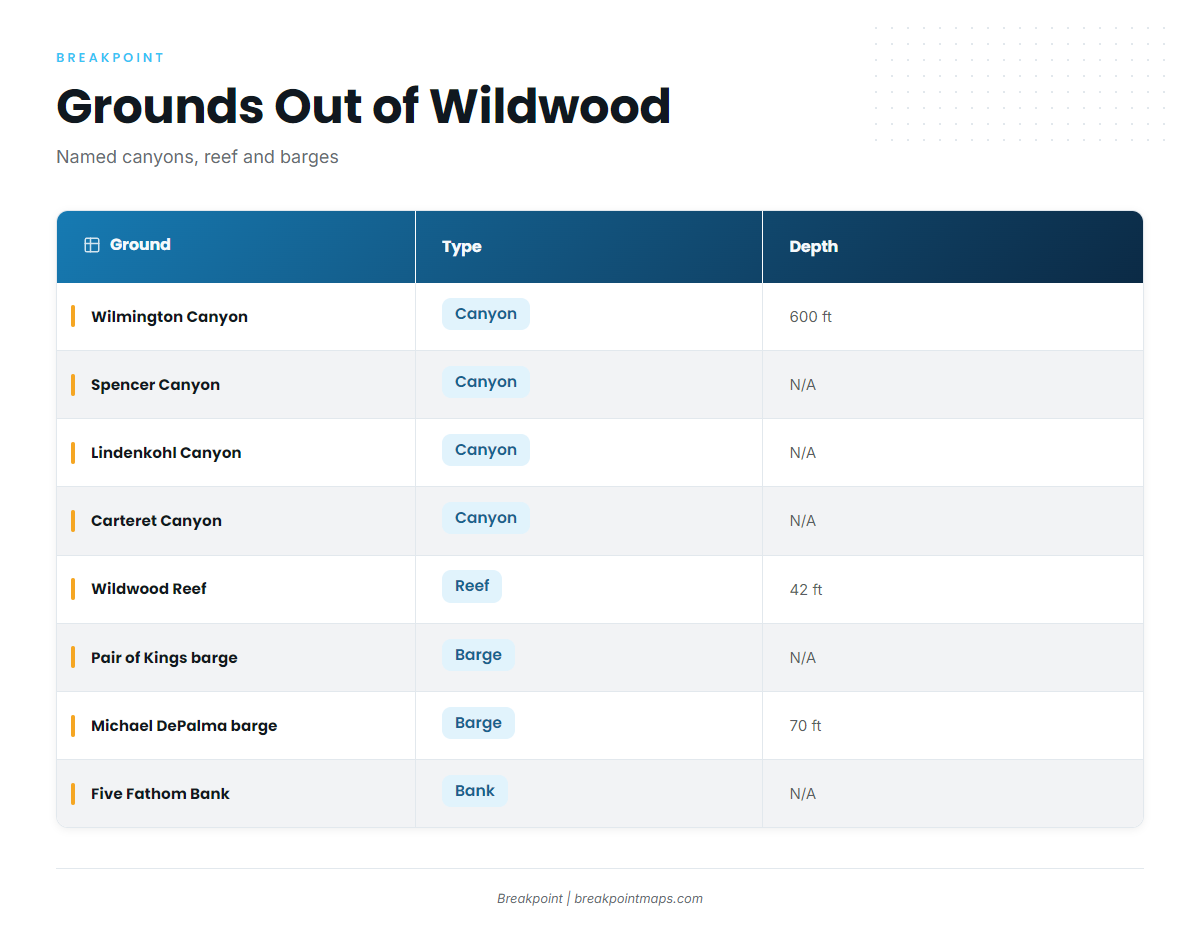Click the N/A depth for Spencer Canyon

tap(803, 385)
